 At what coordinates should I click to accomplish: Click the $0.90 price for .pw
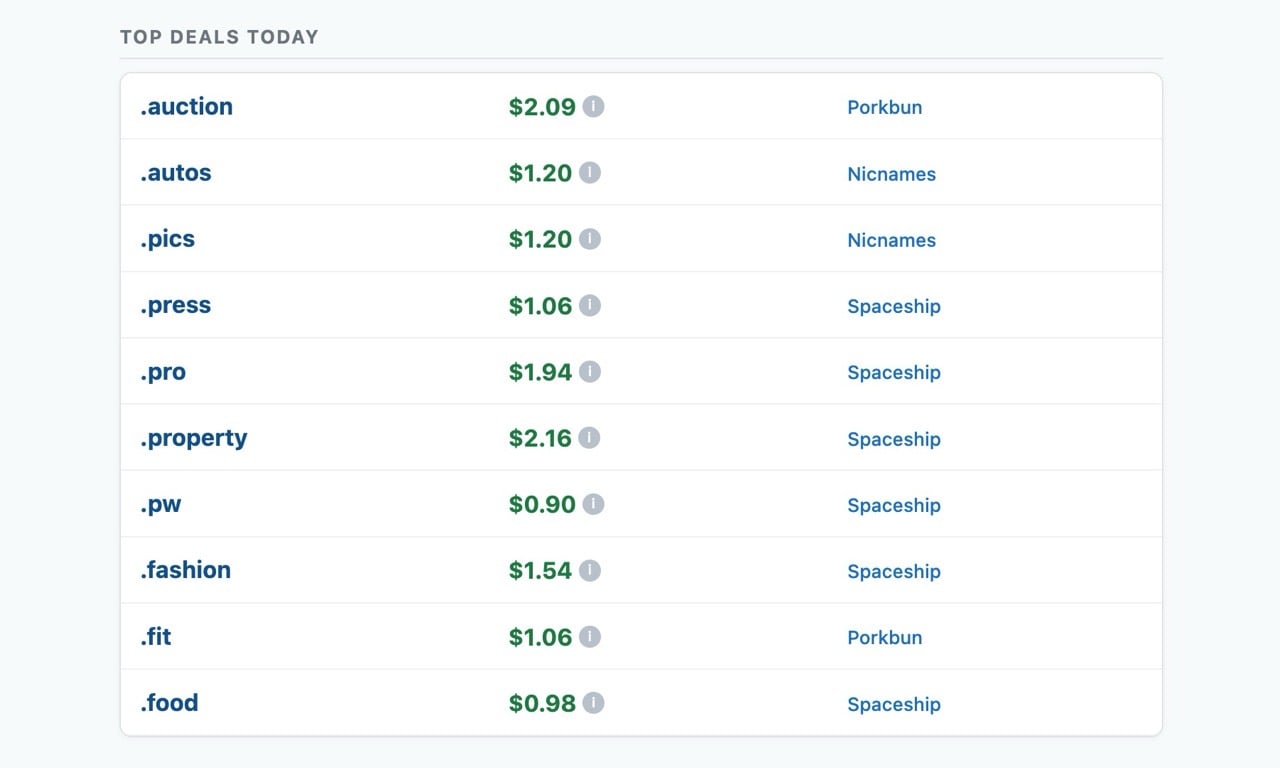[x=542, y=505]
